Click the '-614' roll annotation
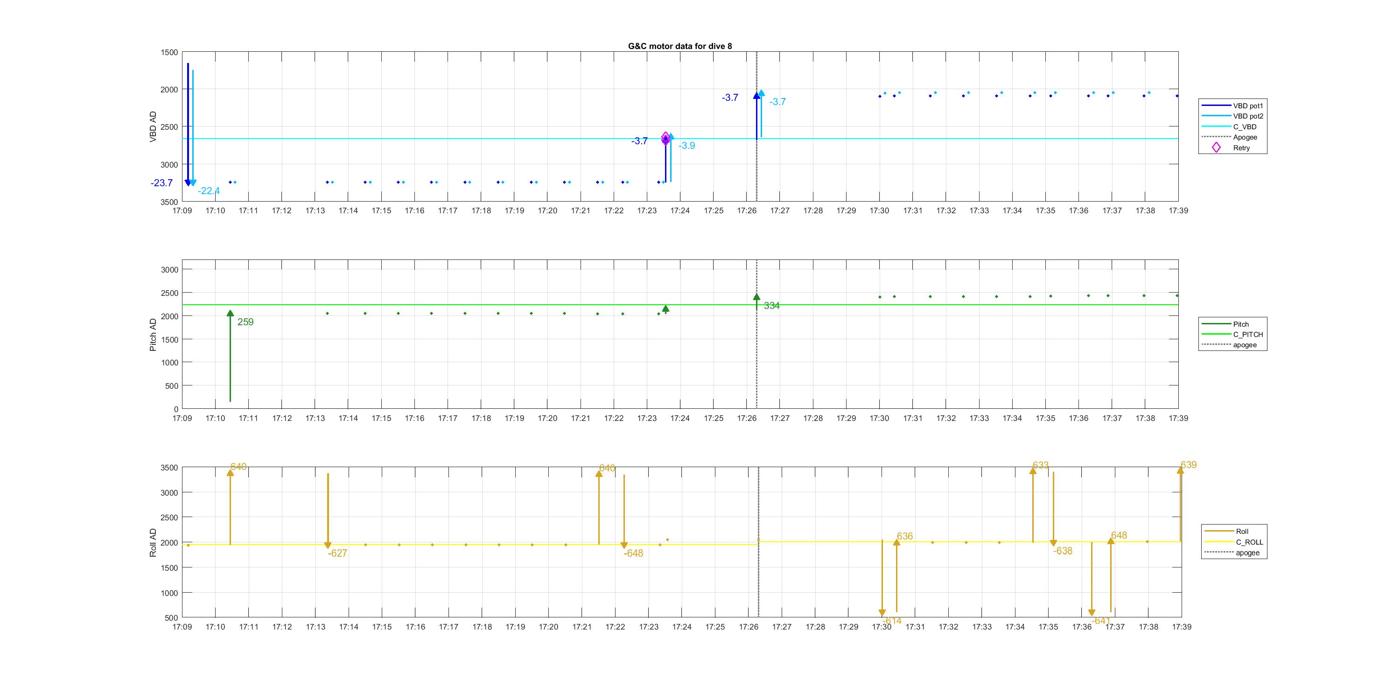This screenshot has height=693, width=1400. [x=891, y=621]
